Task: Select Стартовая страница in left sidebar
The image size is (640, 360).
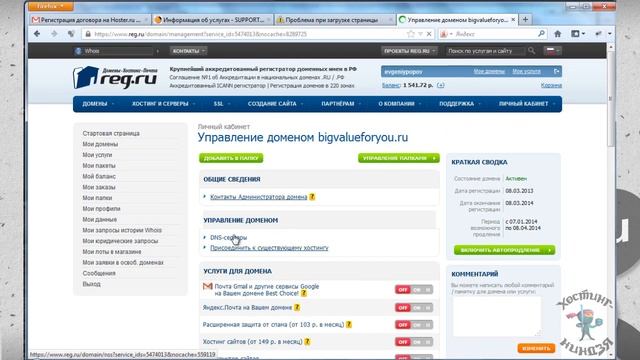Action: coord(111,133)
